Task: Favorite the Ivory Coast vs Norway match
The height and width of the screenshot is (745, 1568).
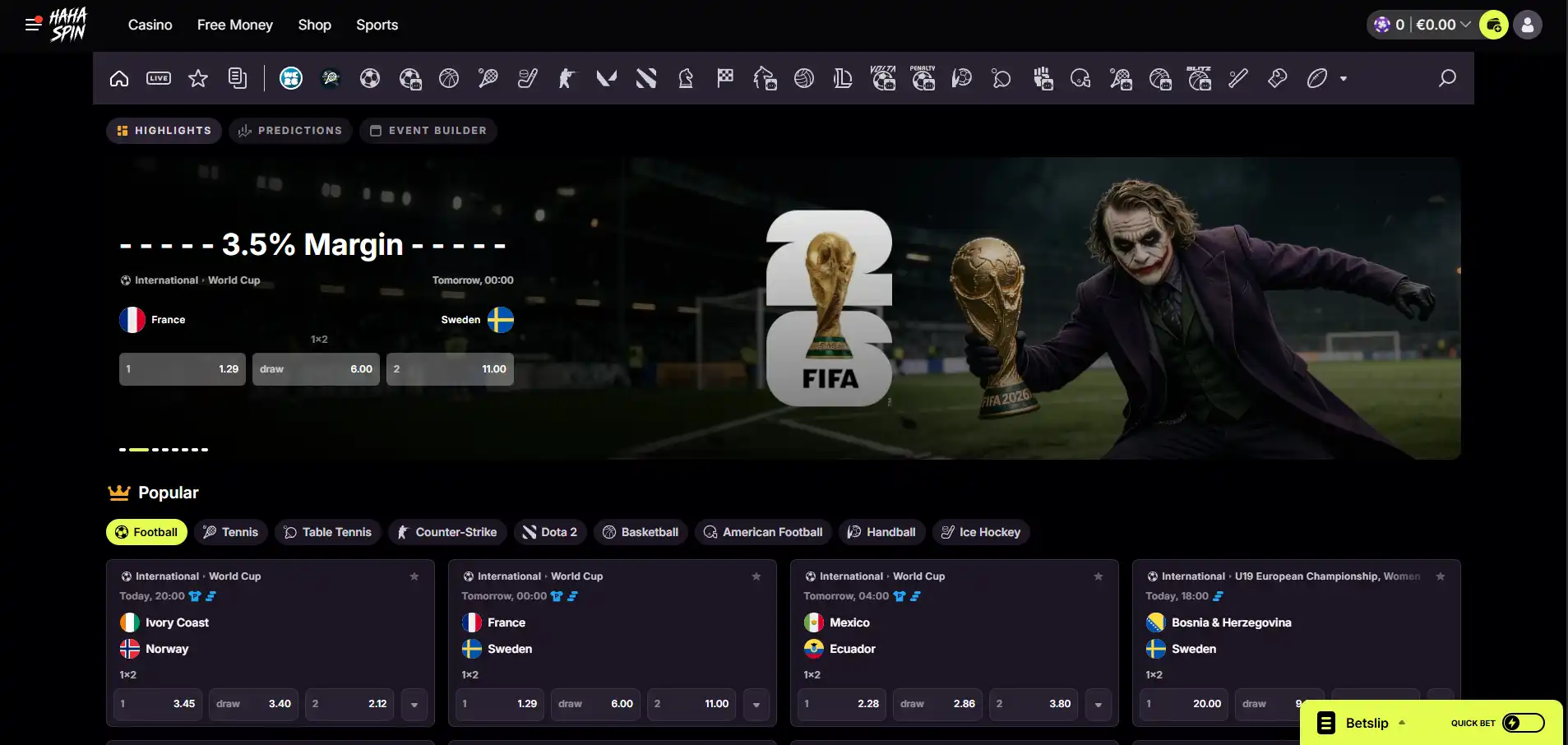Action: 414,576
